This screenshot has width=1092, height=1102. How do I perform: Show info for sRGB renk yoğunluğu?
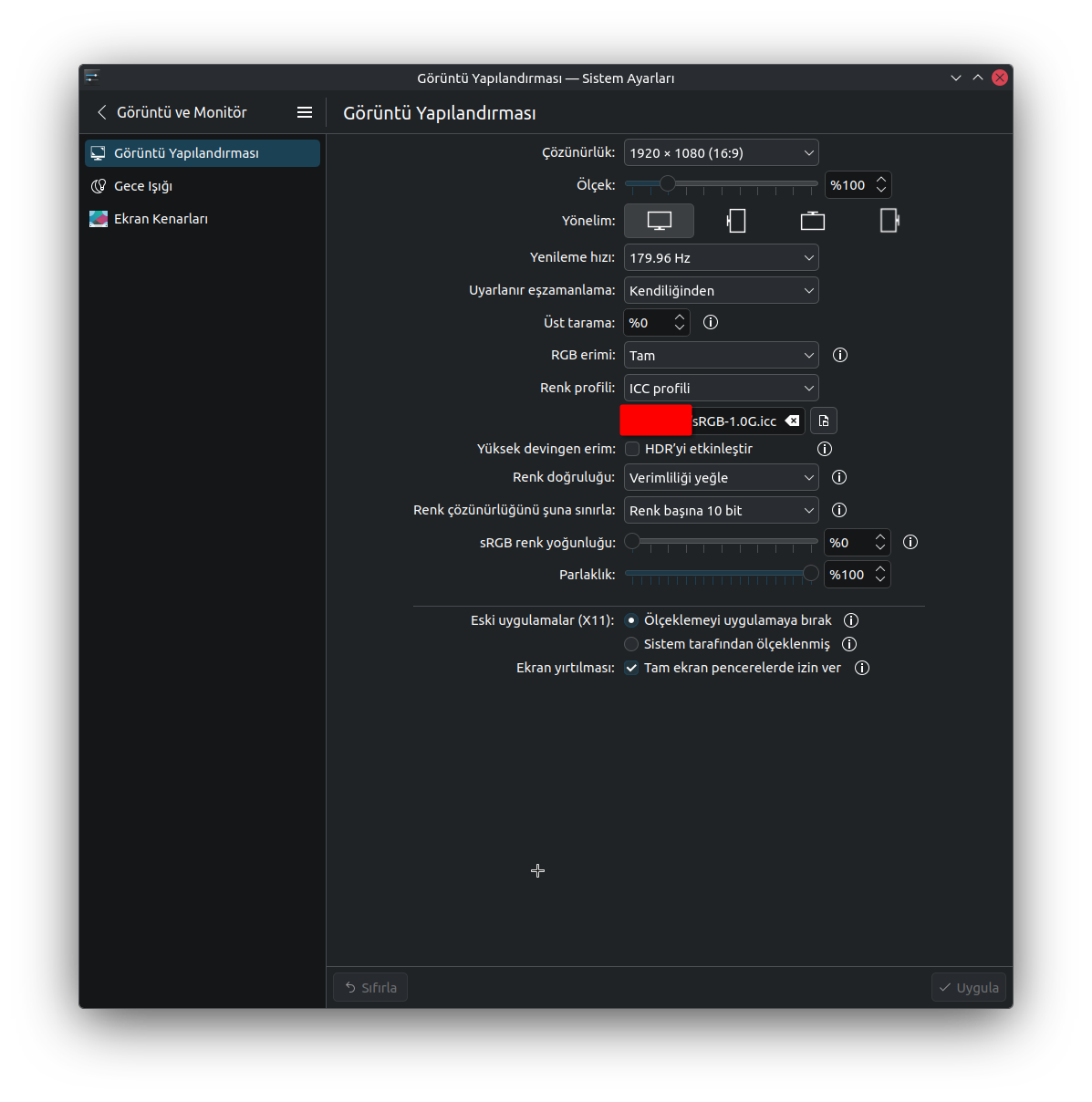coord(910,542)
